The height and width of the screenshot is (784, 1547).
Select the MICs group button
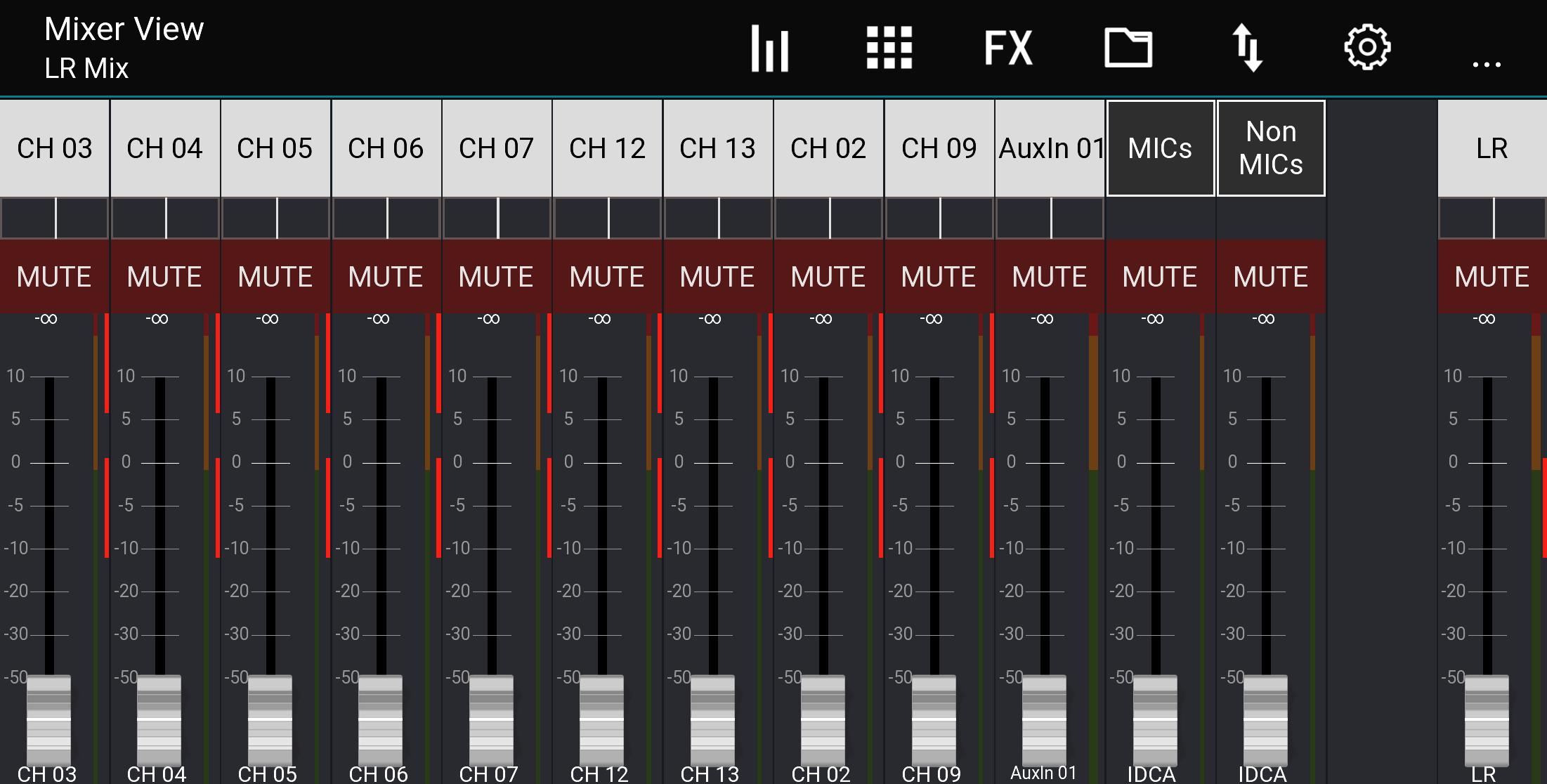pyautogui.click(x=1160, y=147)
